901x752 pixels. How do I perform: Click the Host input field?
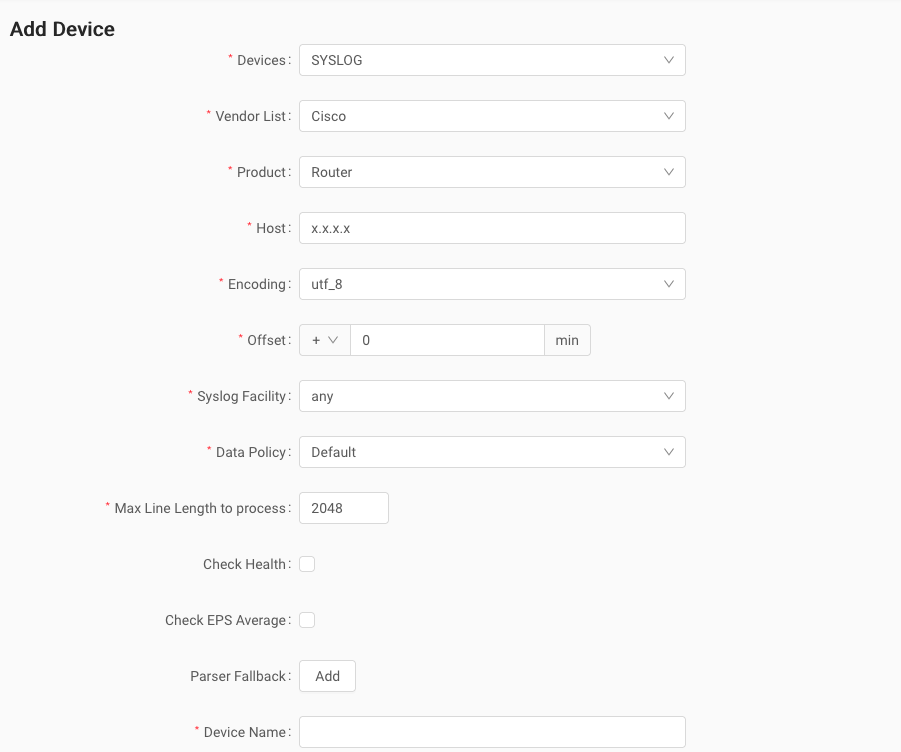coord(492,228)
